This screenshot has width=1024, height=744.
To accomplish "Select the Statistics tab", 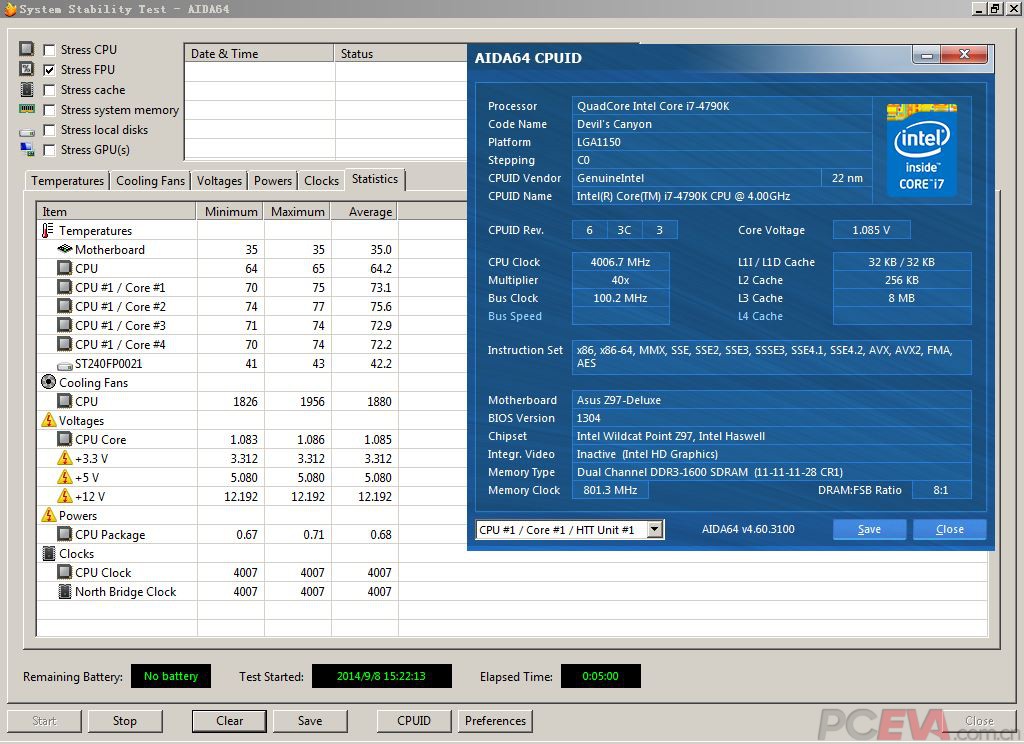I will pyautogui.click(x=375, y=179).
